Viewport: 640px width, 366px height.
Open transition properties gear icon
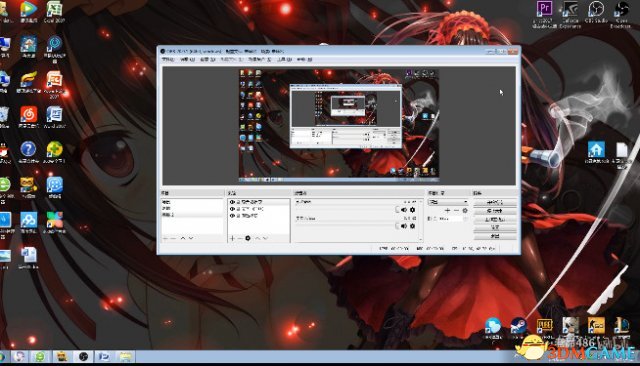(465, 211)
